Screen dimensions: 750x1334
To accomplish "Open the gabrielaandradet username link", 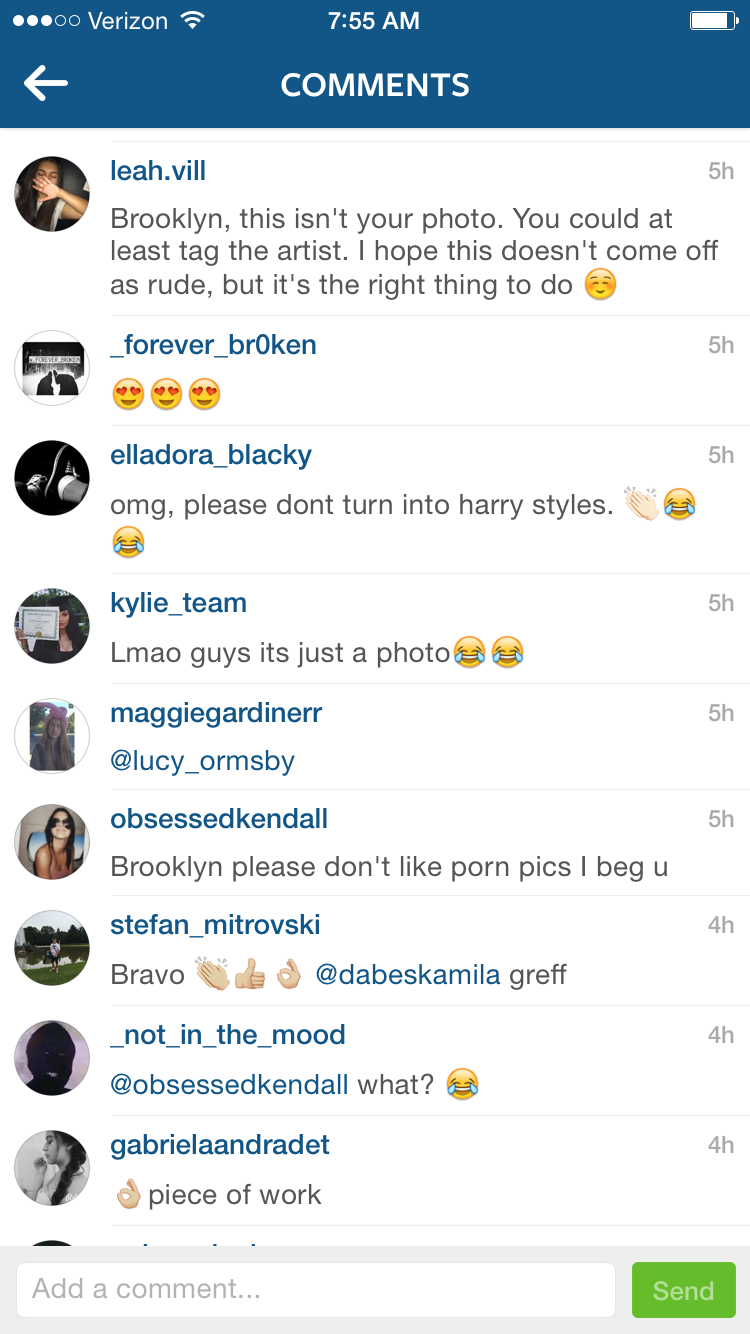I will point(220,1145).
